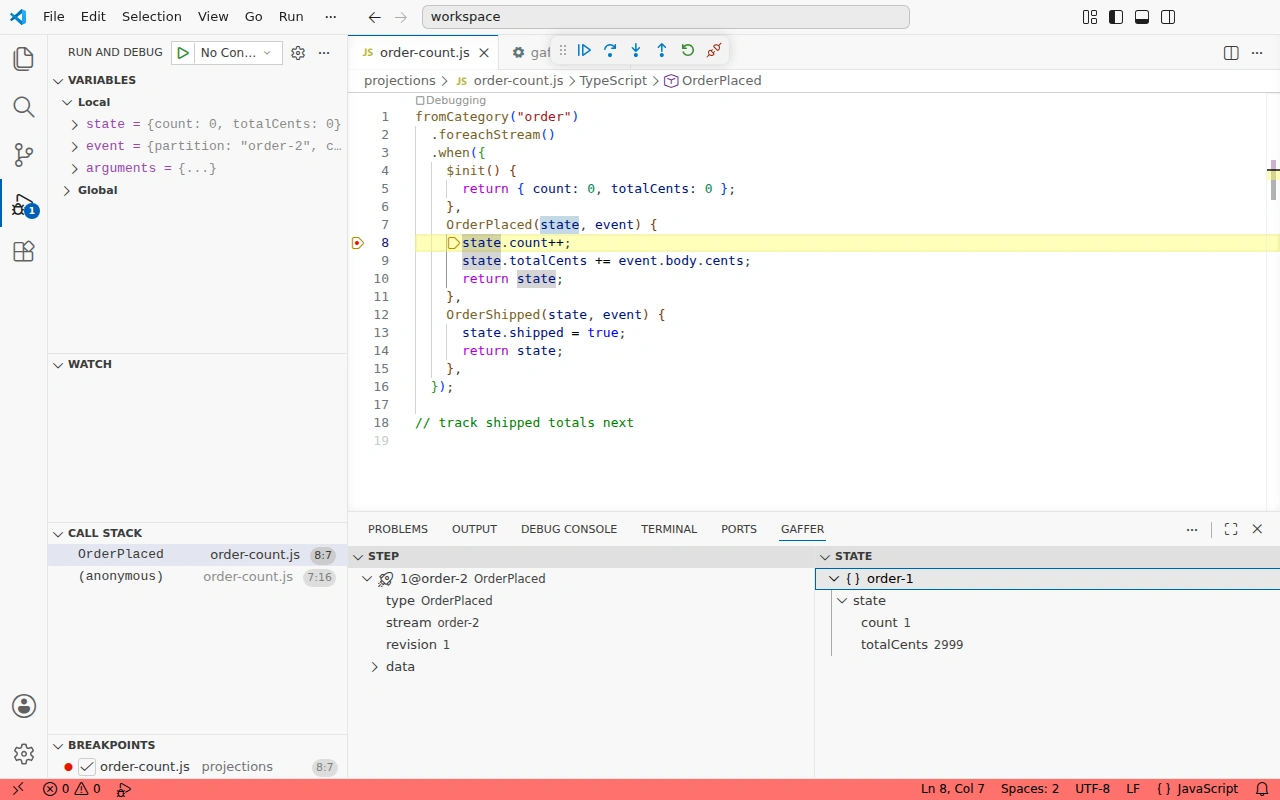Open the Extensions view

pos(24,252)
